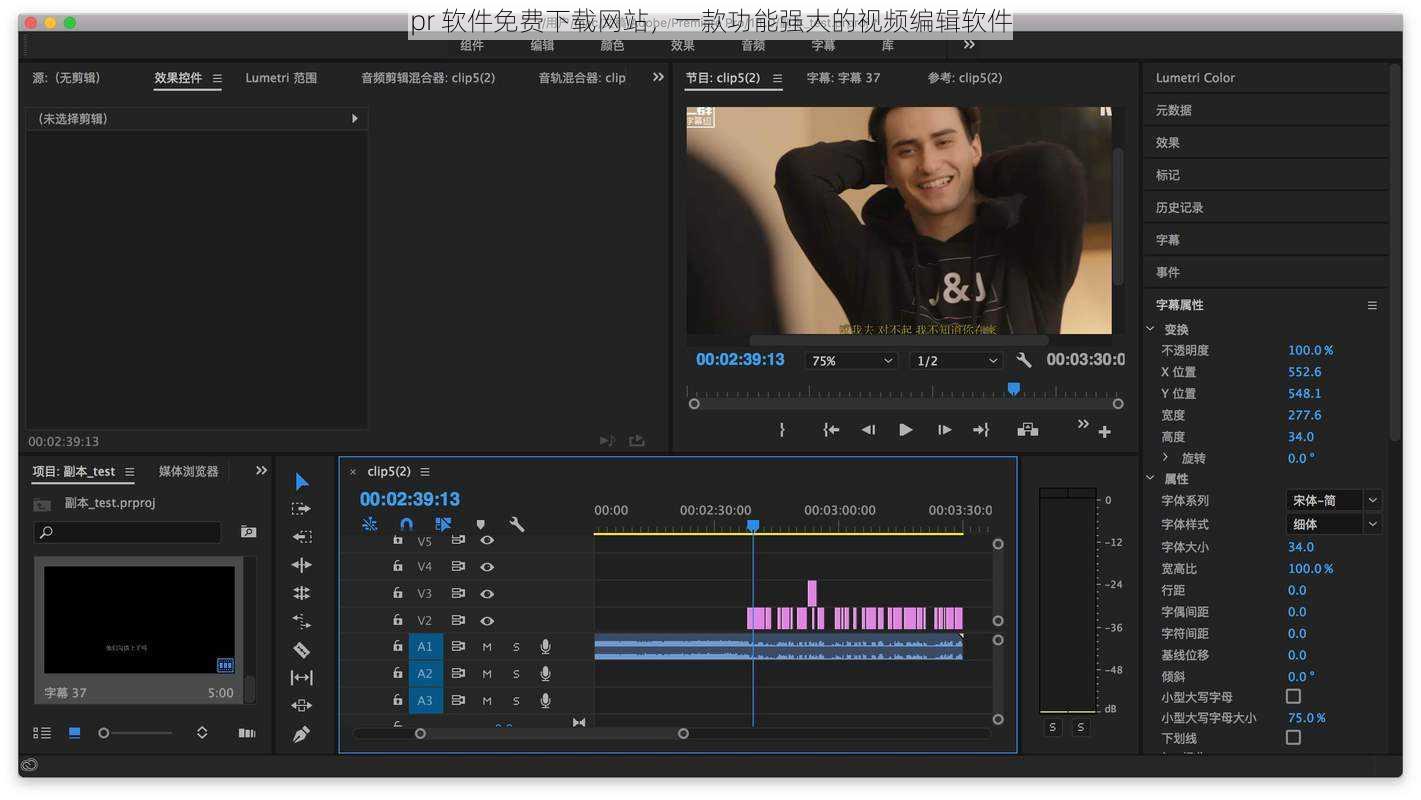Mute audio track A1
The image size is (1421, 800).
(x=487, y=647)
